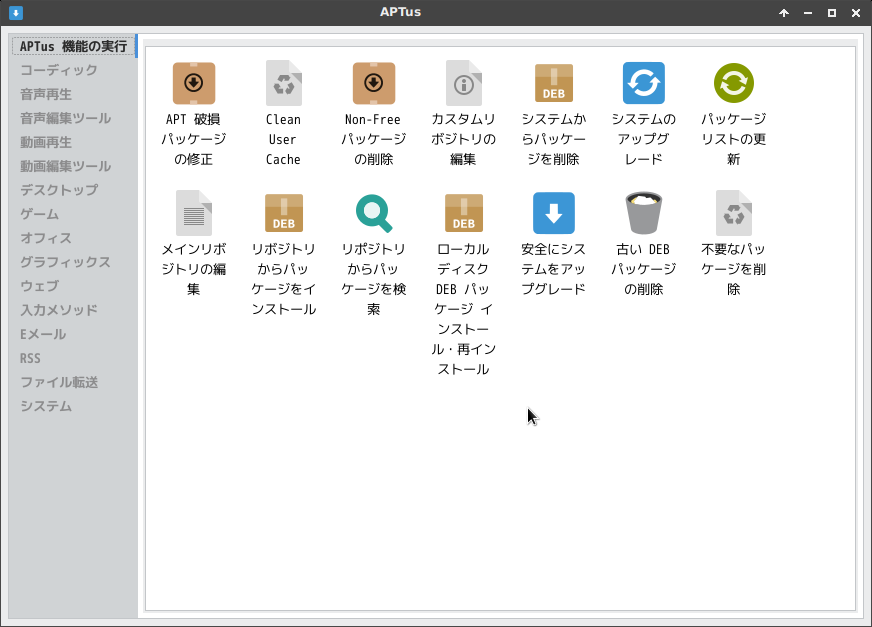
Task: Switch to the デスクトップ tab
Action: (x=59, y=190)
